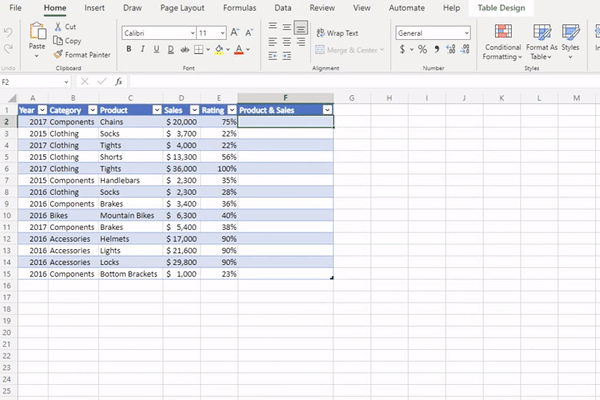Switch to the Formulas tab

tap(240, 8)
